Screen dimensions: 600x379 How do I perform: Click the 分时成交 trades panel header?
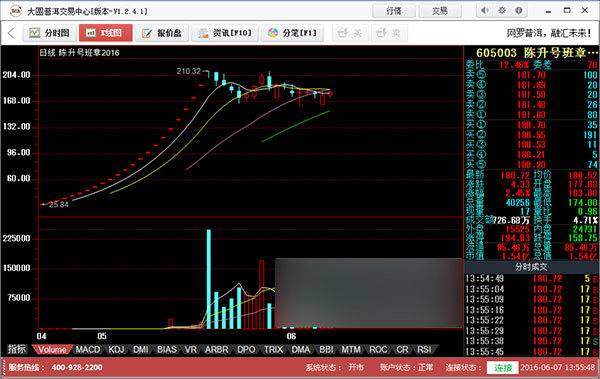pyautogui.click(x=531, y=267)
